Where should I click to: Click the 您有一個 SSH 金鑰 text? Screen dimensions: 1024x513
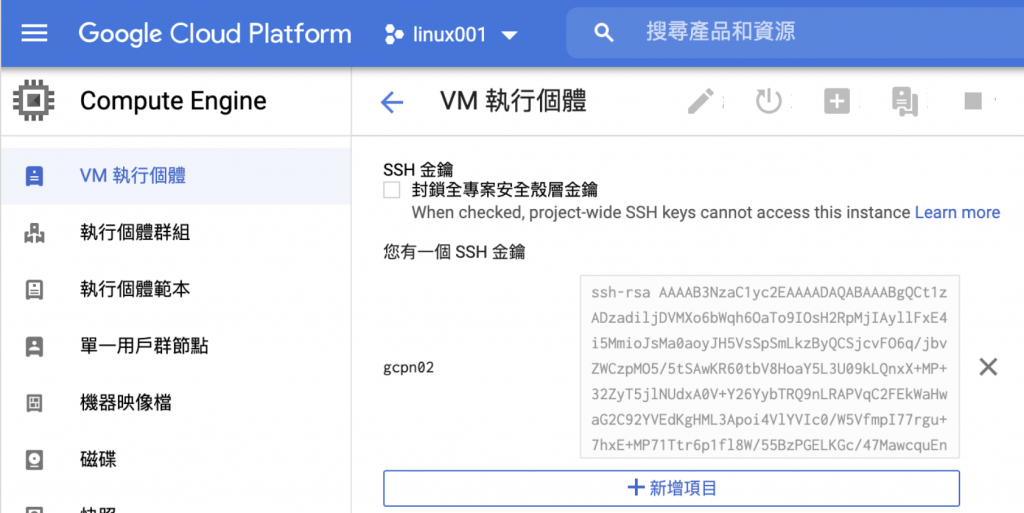click(454, 252)
